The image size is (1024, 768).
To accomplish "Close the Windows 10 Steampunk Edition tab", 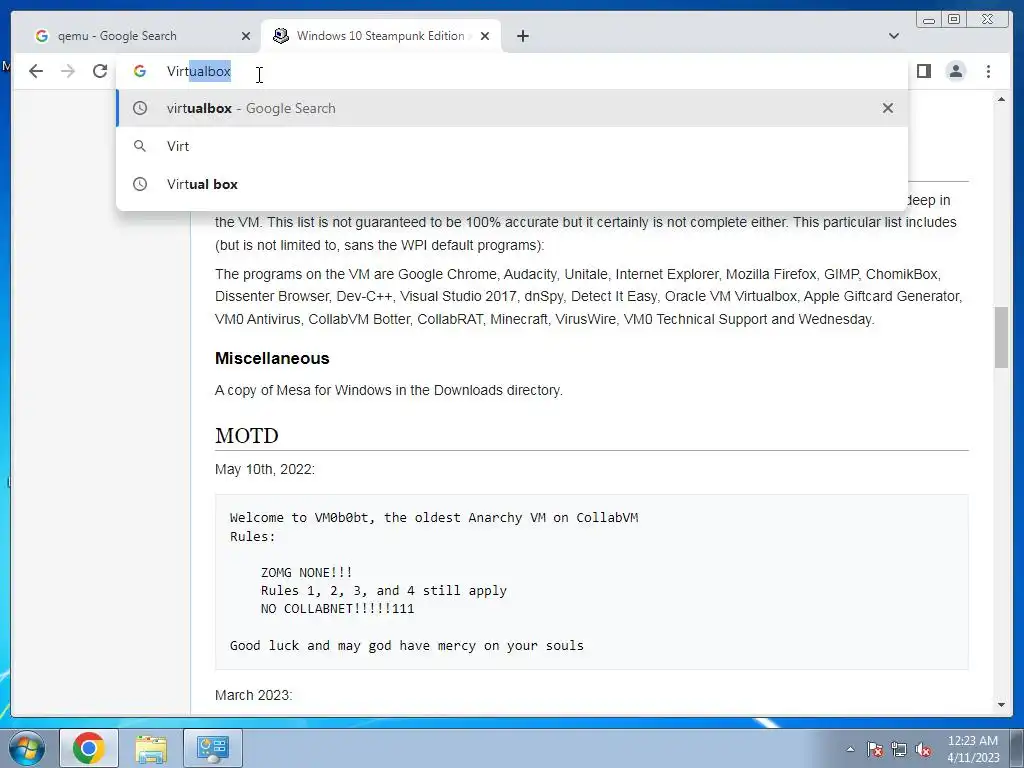I will coord(485,36).
